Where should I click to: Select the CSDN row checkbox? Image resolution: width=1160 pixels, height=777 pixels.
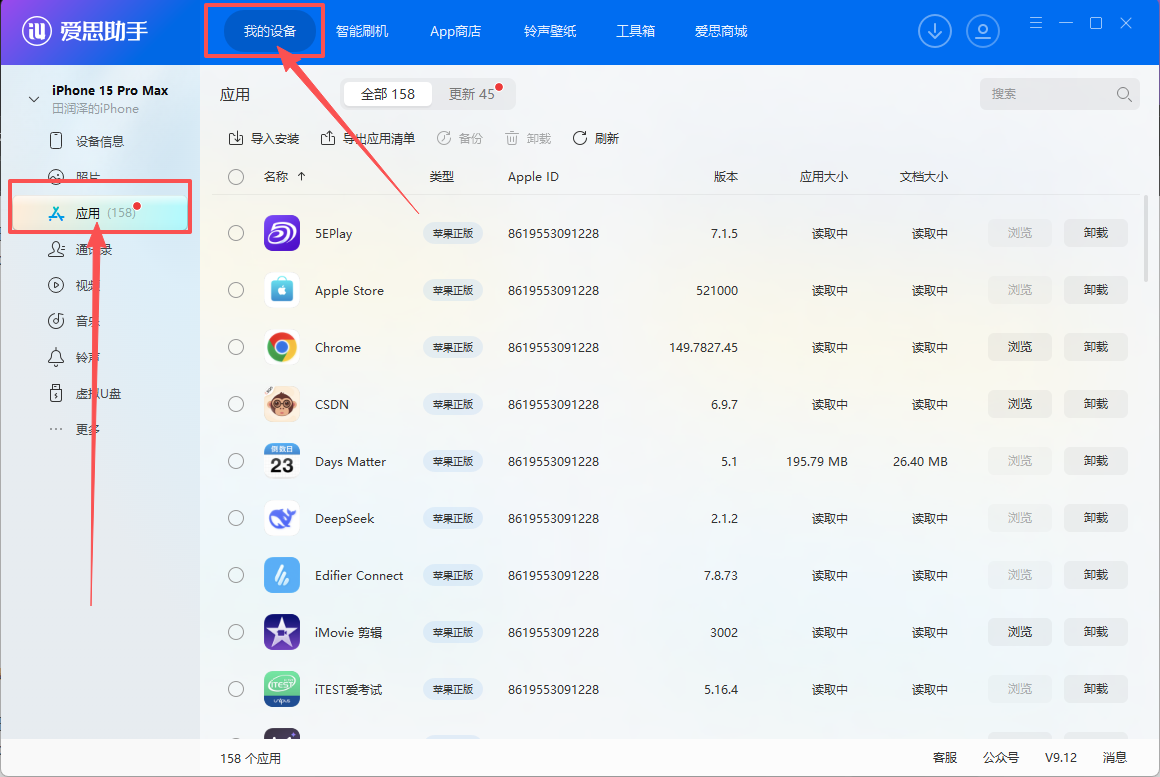coord(236,404)
